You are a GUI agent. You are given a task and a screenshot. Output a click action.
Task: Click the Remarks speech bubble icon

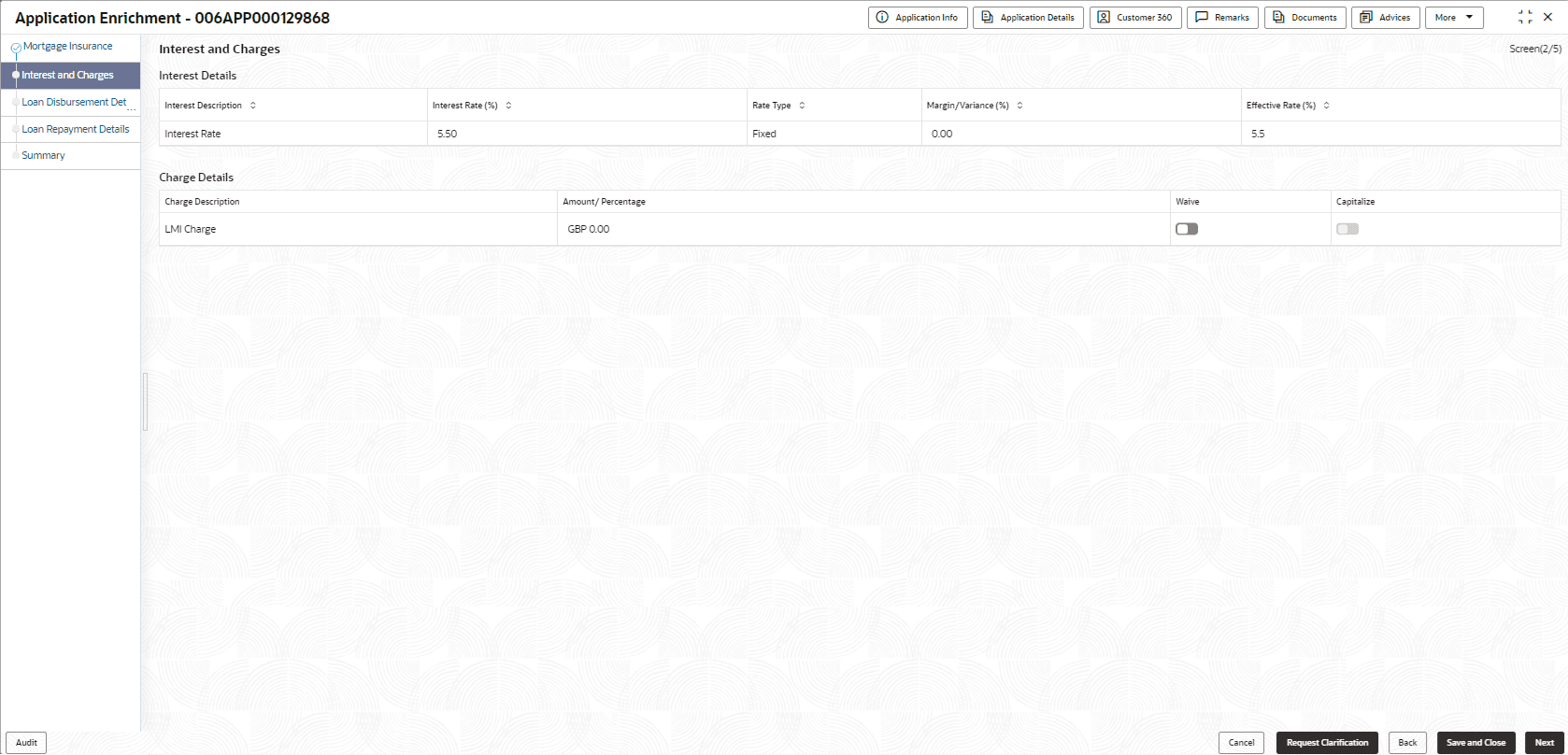click(1202, 18)
